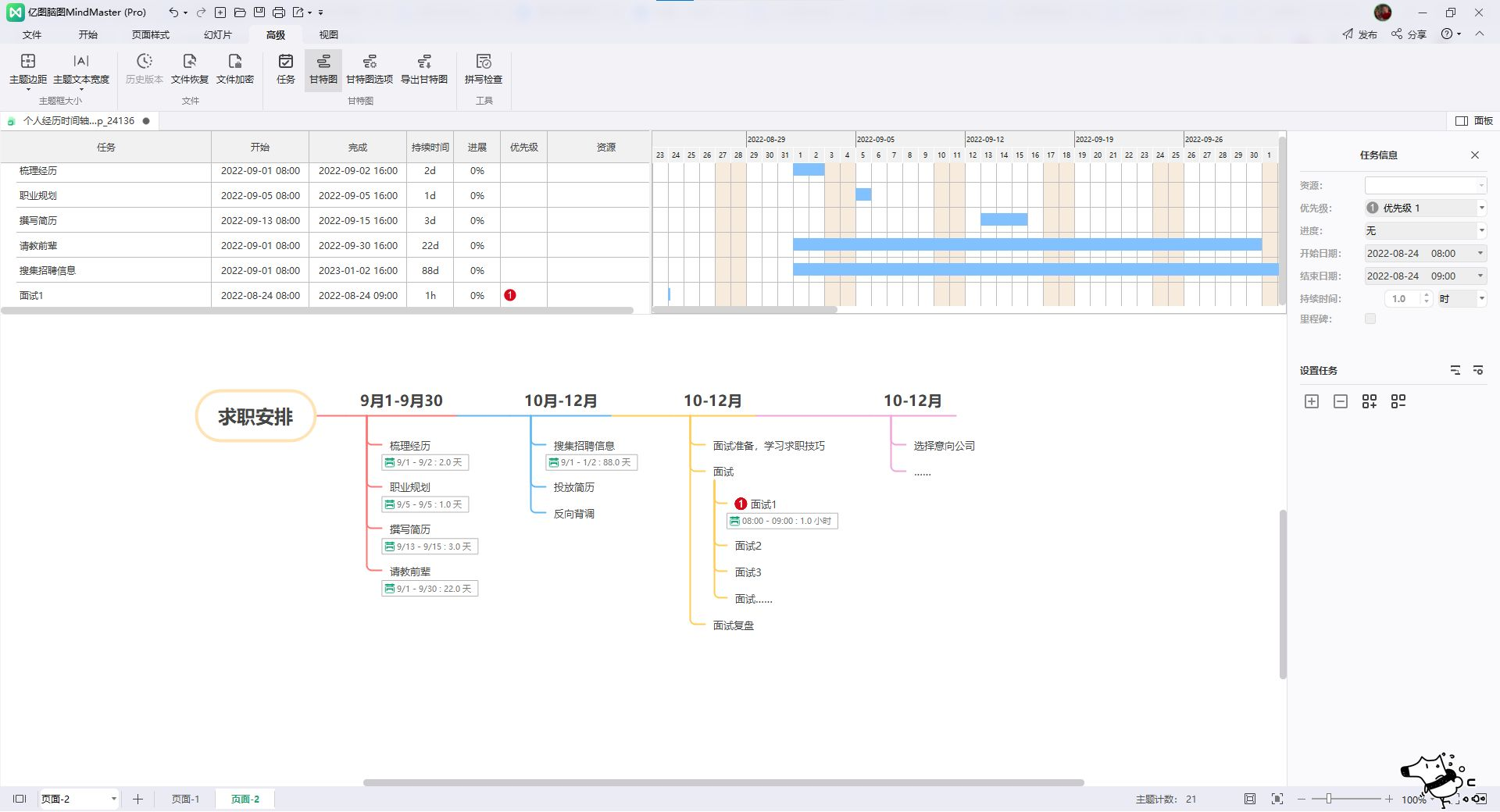Toggle the Gantt chart view off

[x=323, y=70]
